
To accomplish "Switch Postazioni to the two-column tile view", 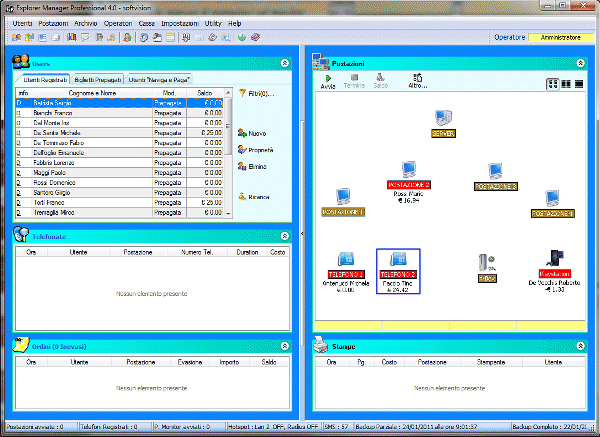I will 566,84.
